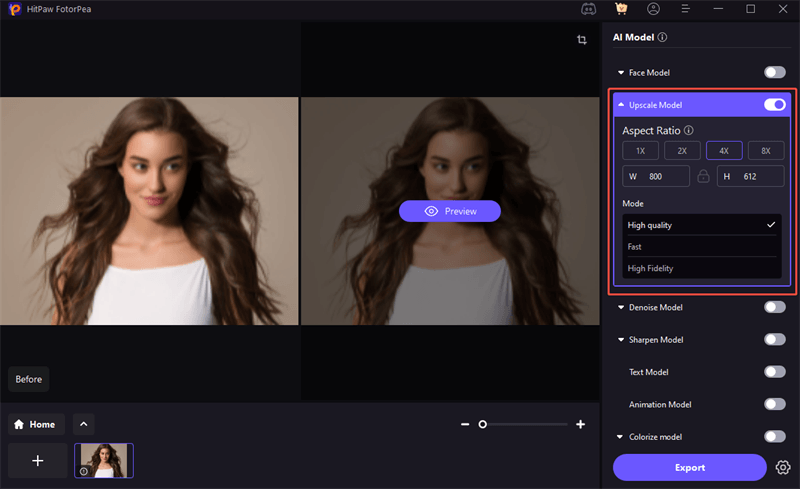
Task: Click the add image plus button
Action: point(38,460)
